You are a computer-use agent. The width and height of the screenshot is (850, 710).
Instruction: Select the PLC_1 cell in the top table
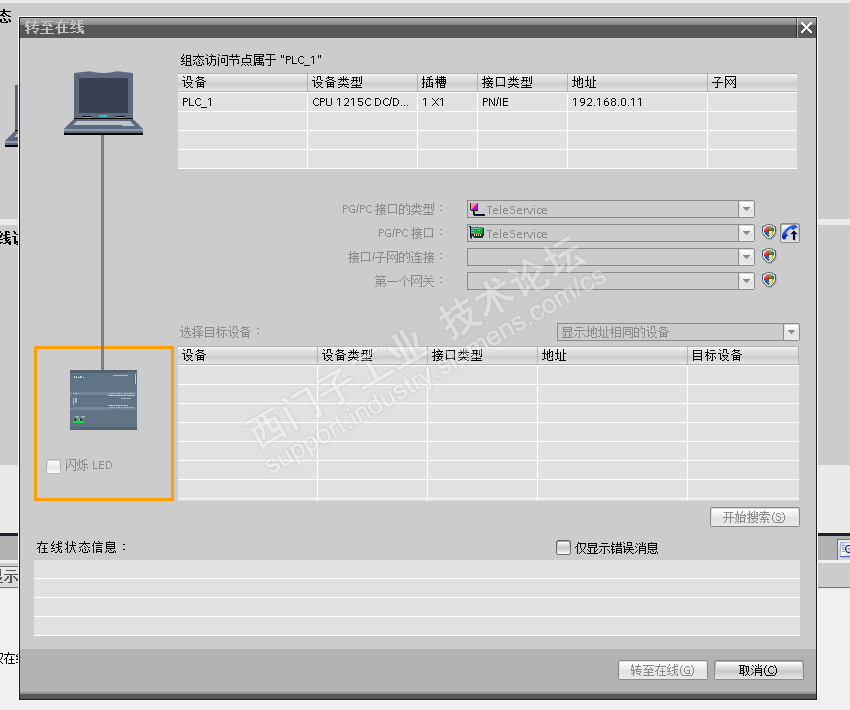242,102
